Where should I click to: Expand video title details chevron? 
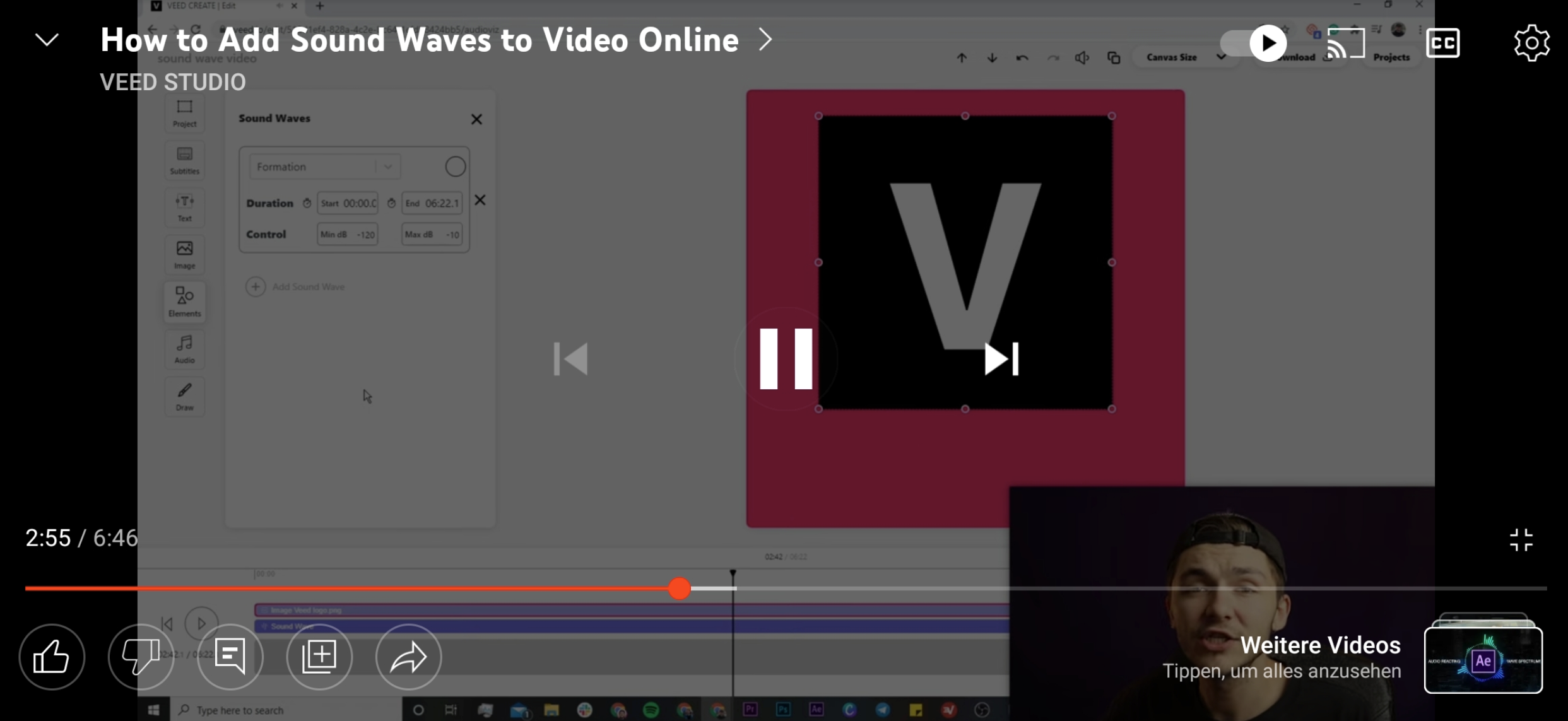click(x=765, y=40)
